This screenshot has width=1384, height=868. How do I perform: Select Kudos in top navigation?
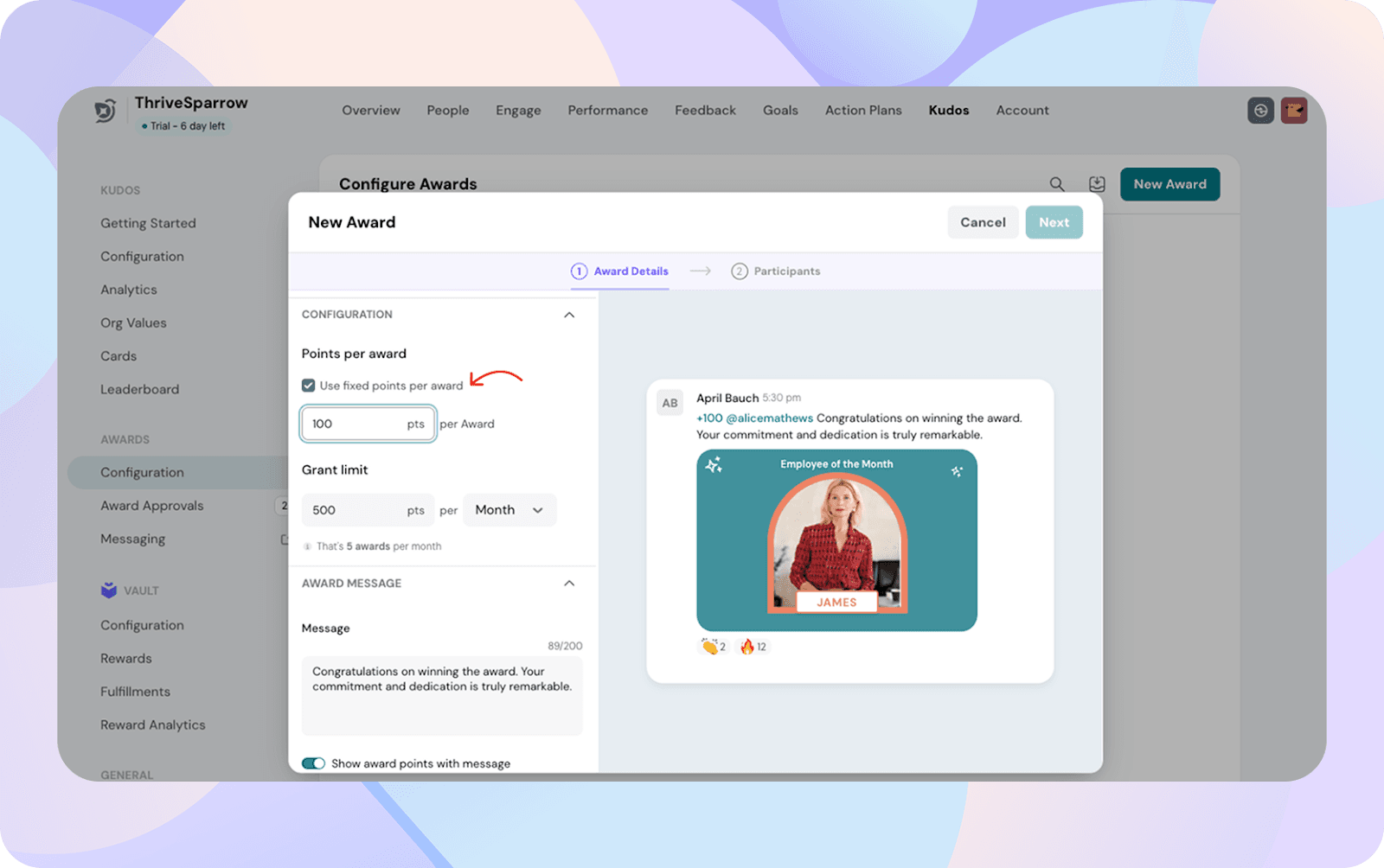click(949, 111)
